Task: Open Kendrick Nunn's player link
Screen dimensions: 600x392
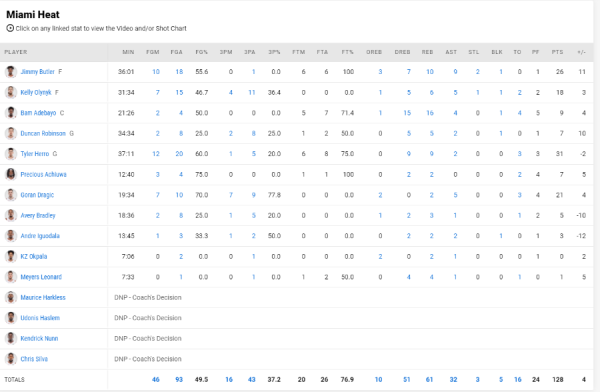Action: click(x=39, y=338)
